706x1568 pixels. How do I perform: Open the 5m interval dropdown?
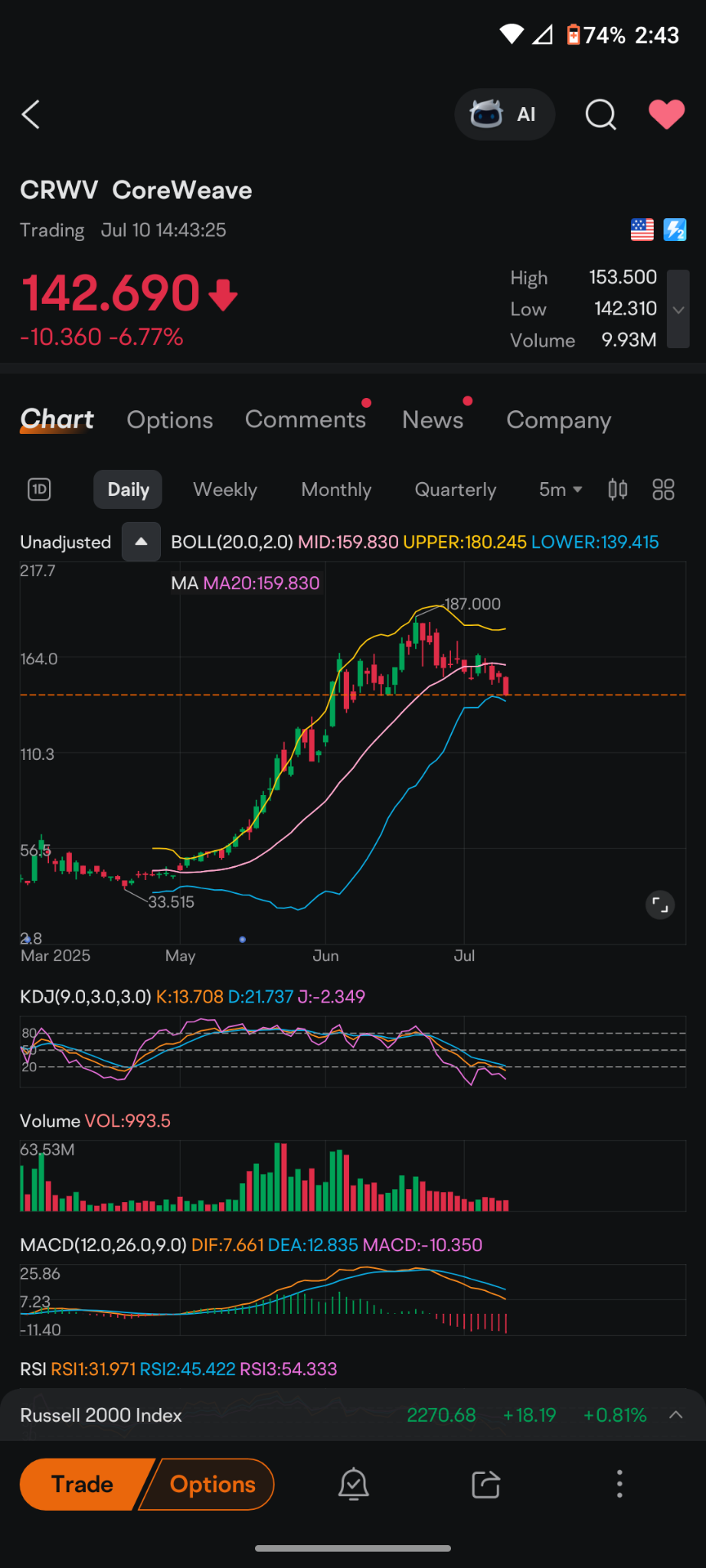(561, 490)
